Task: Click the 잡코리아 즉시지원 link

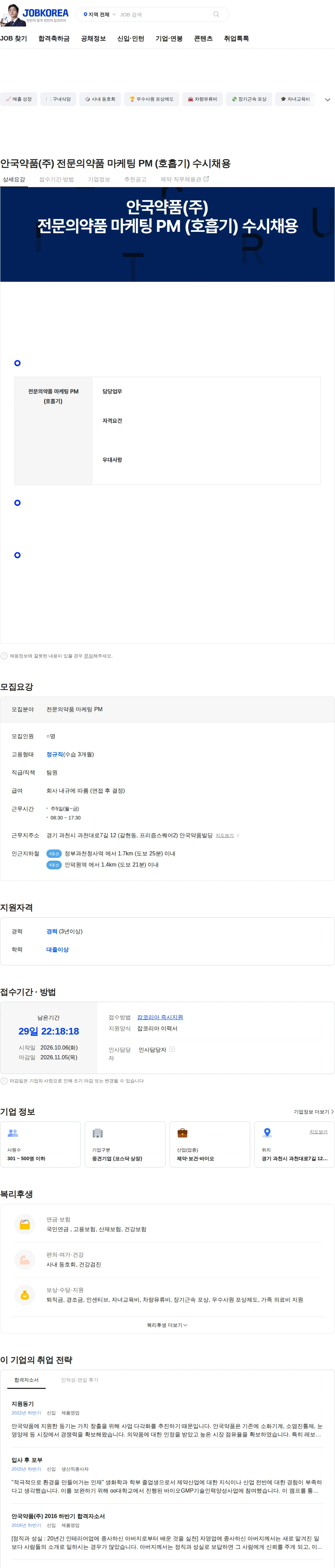Action: coord(160,1017)
